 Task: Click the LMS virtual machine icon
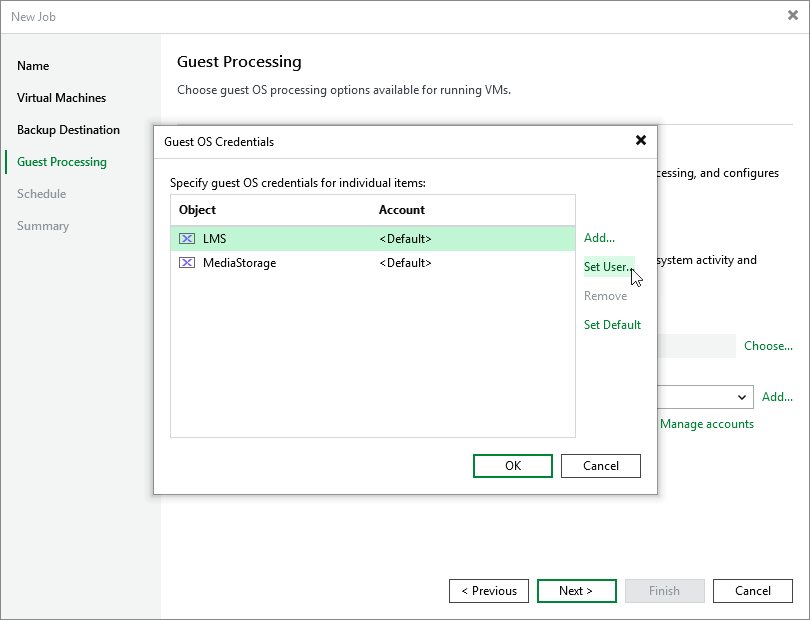[x=187, y=238]
